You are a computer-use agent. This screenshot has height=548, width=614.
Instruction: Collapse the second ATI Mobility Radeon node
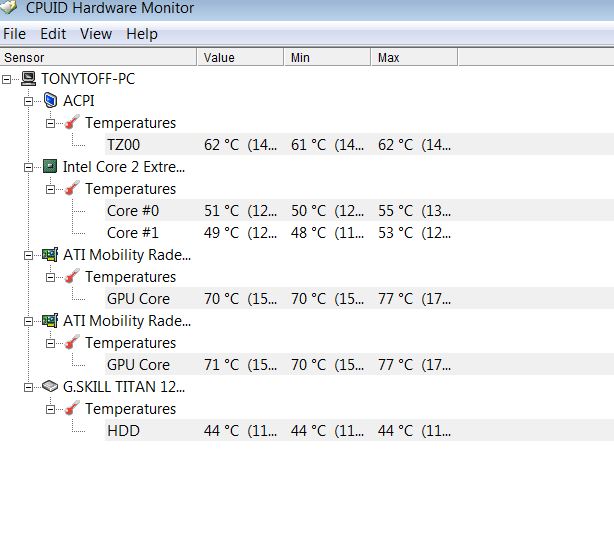coord(28,322)
